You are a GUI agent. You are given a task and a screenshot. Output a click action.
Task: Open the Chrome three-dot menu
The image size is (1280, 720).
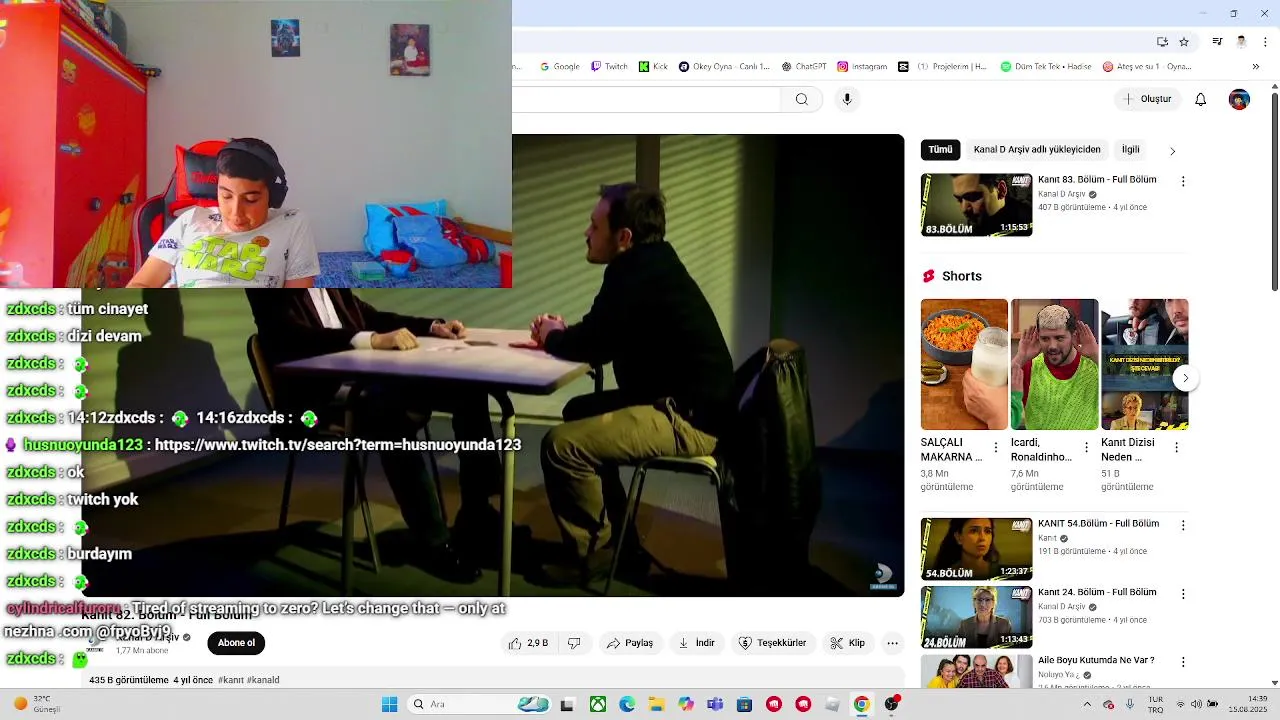(1266, 42)
